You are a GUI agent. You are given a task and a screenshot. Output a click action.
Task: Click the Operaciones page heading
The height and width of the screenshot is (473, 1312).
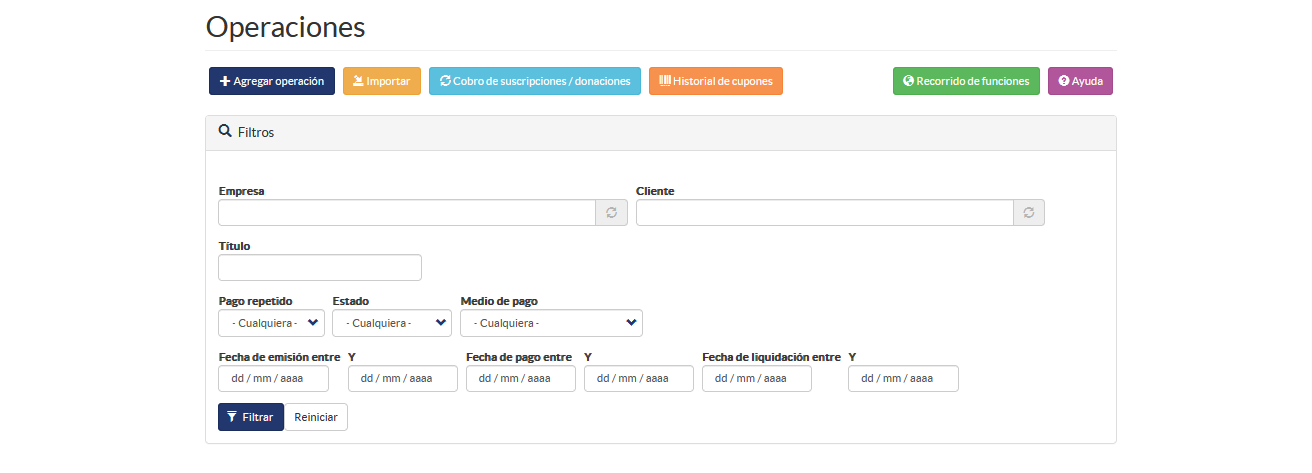[x=286, y=26]
